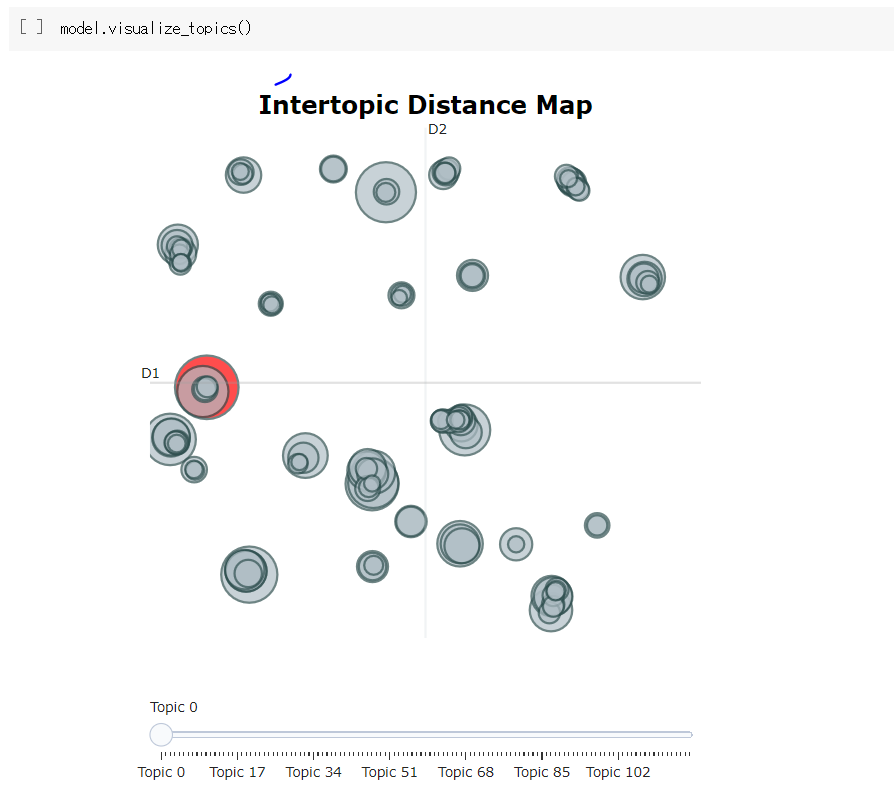Click the Topic 0 tick label
The width and height of the screenshot is (894, 794).
tap(161, 772)
